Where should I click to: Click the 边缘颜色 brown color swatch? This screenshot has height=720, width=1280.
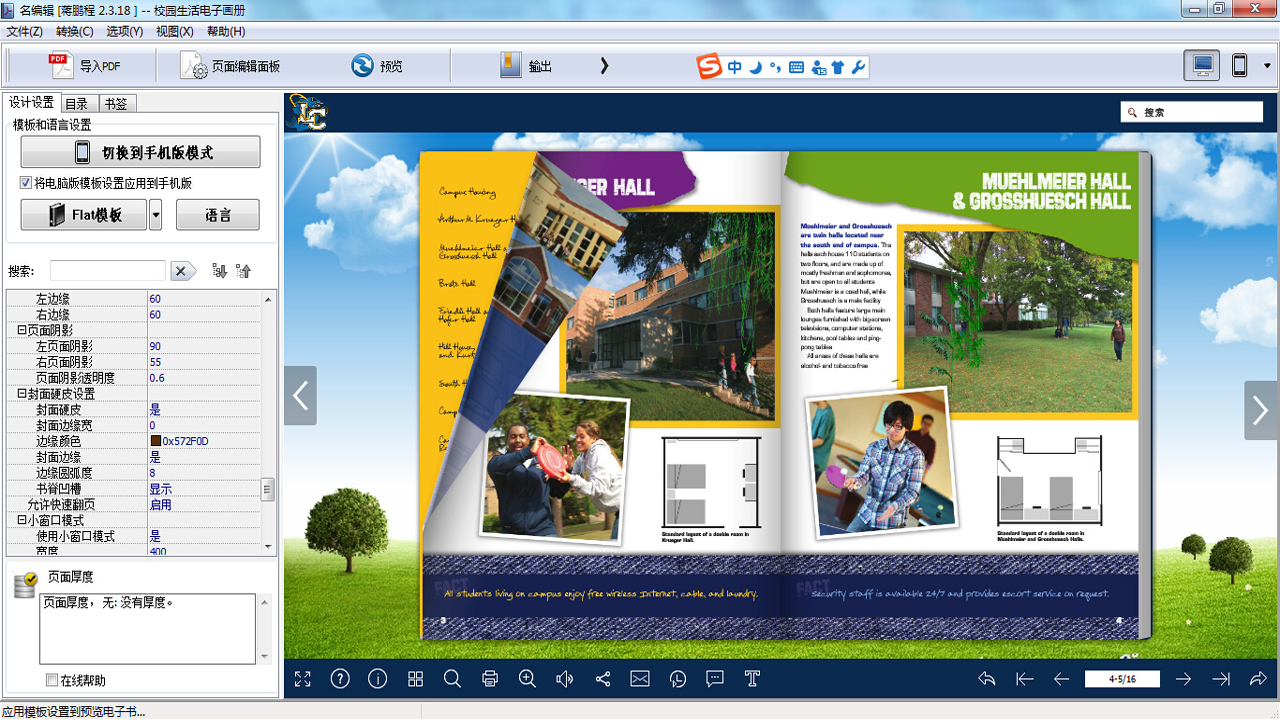pos(155,441)
